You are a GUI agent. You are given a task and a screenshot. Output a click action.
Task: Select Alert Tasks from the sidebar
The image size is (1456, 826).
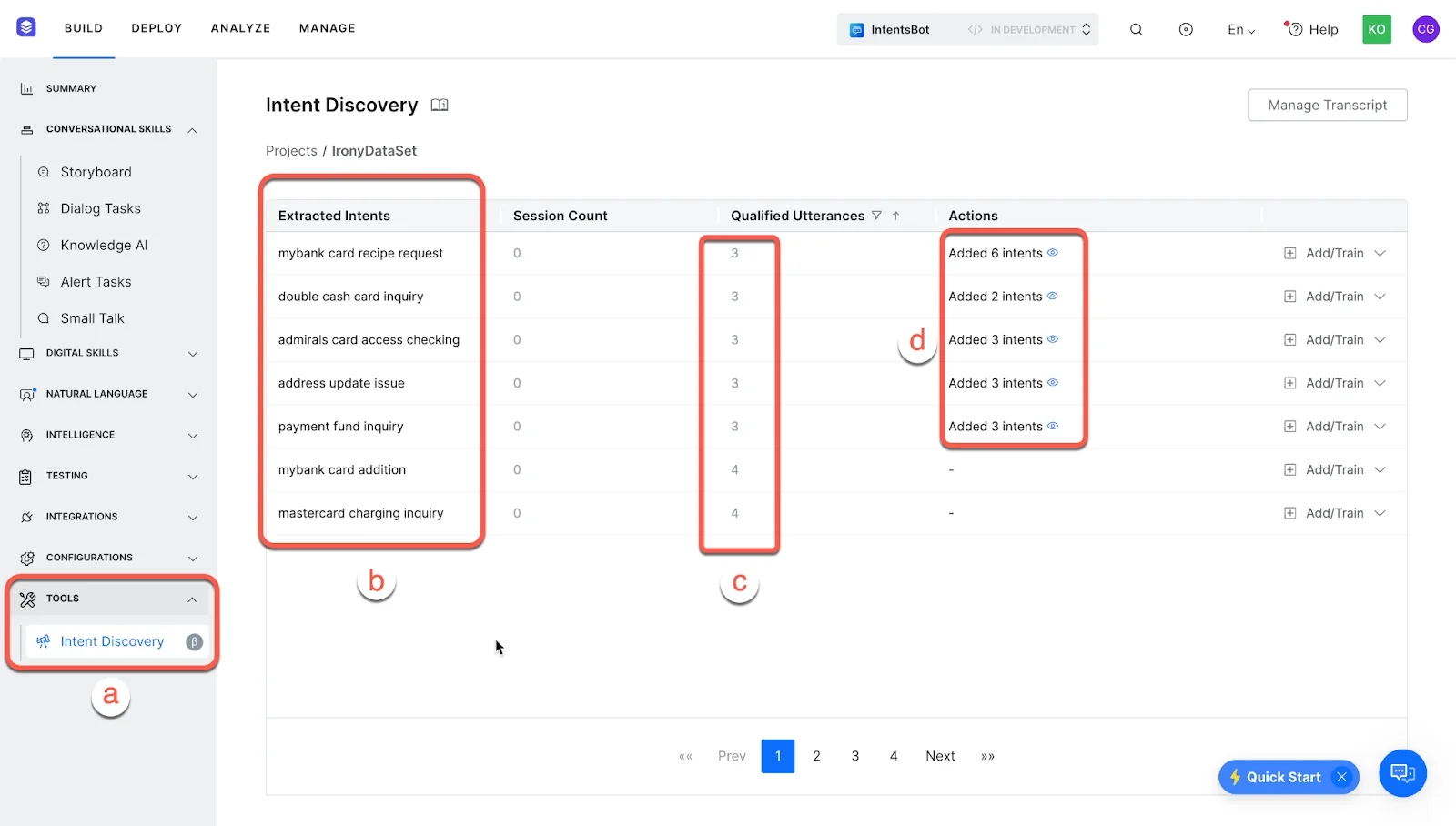[x=94, y=281]
